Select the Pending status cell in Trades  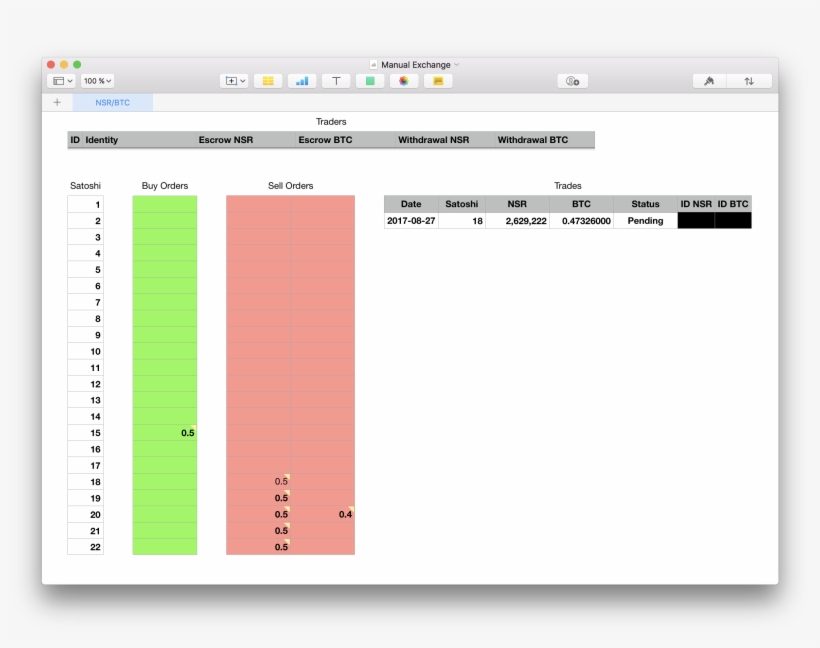(645, 221)
